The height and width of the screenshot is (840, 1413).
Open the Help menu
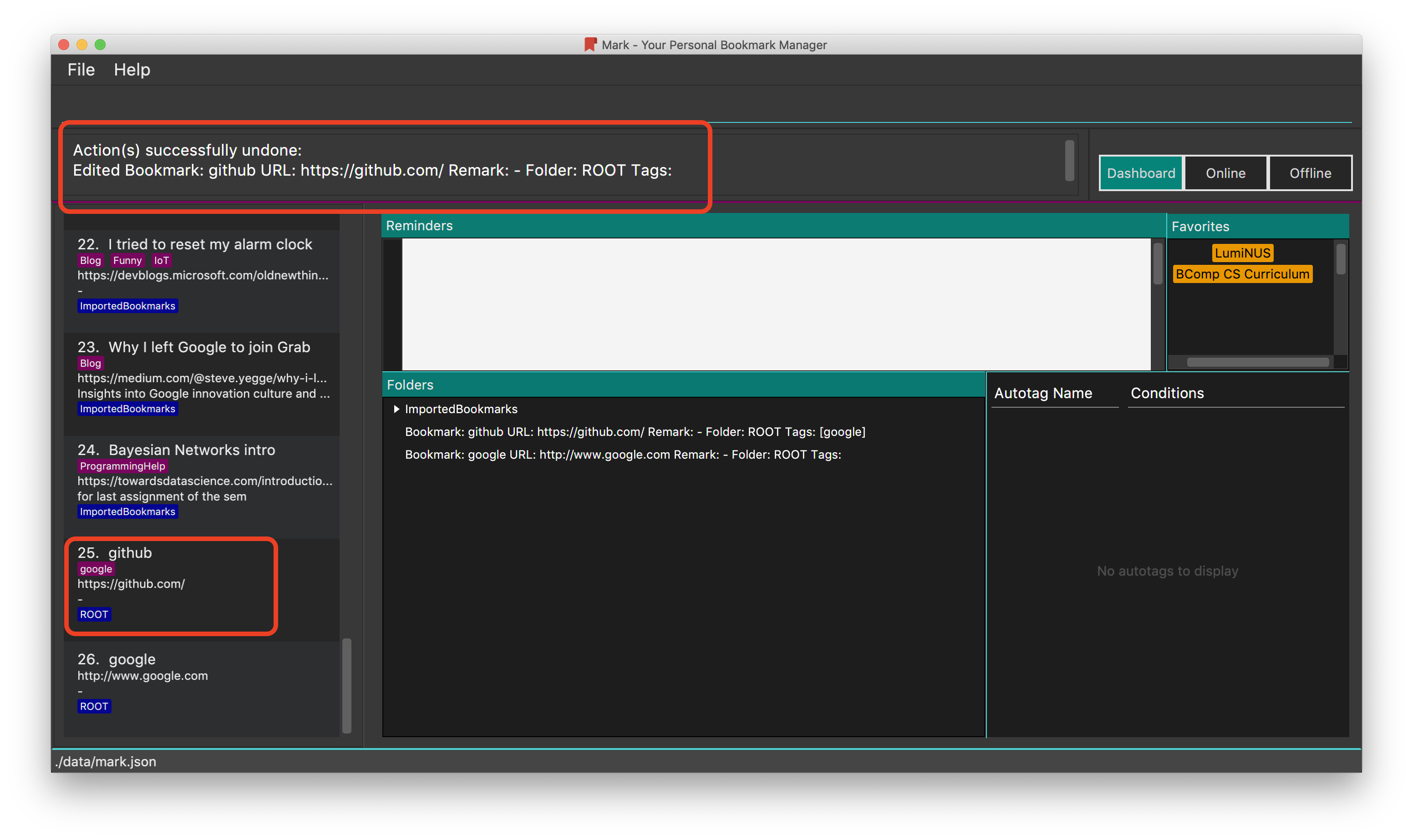coord(132,70)
